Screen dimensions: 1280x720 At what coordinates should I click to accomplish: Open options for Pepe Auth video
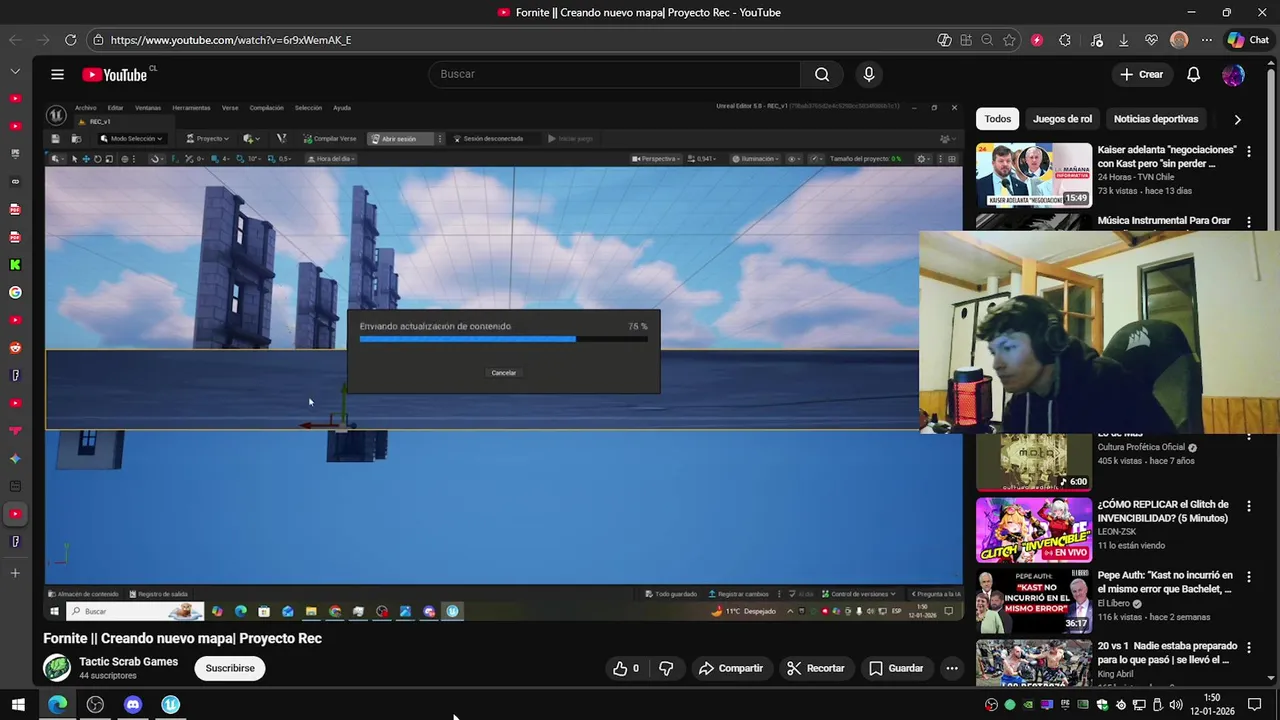1248,577
